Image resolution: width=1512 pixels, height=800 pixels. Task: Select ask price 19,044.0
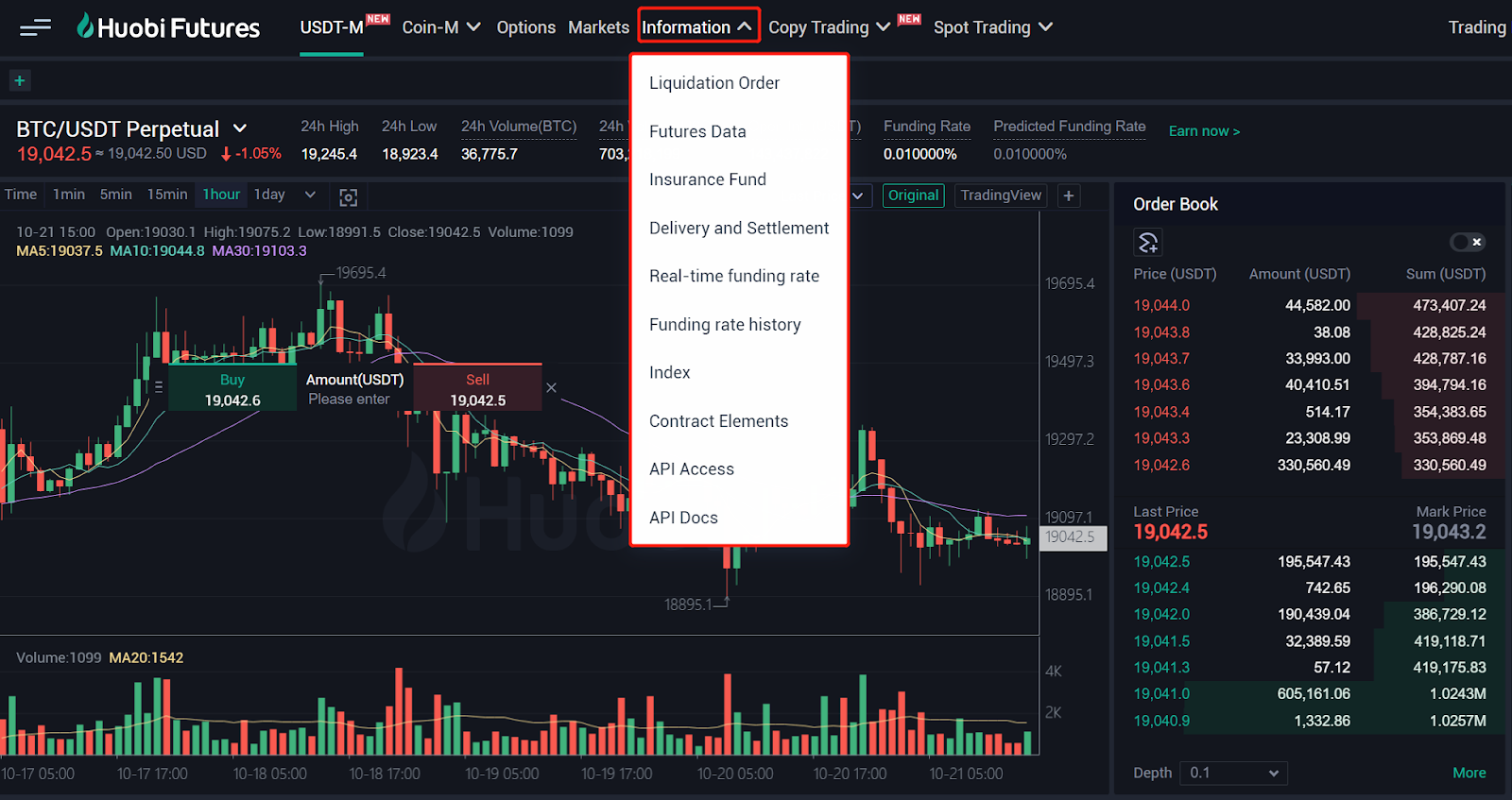(x=1161, y=305)
